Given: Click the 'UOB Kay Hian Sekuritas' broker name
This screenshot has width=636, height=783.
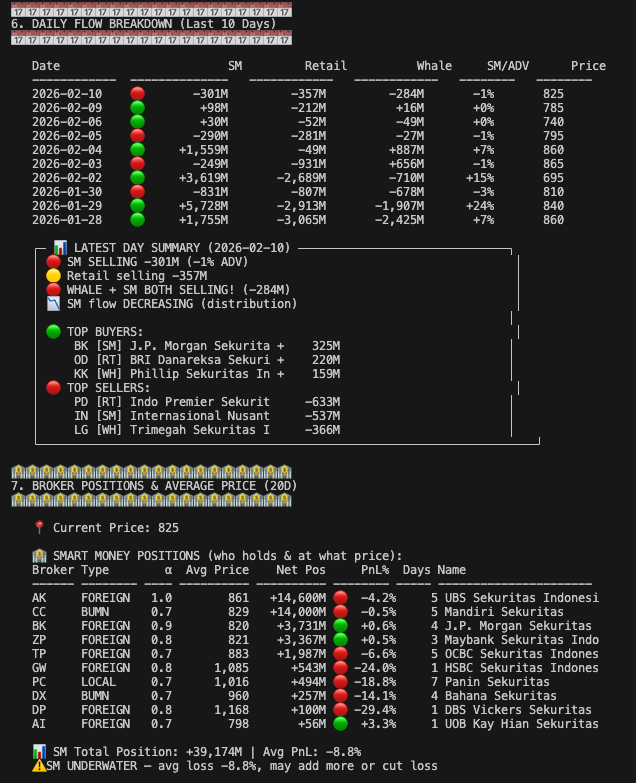Looking at the screenshot, I should 522,724.
